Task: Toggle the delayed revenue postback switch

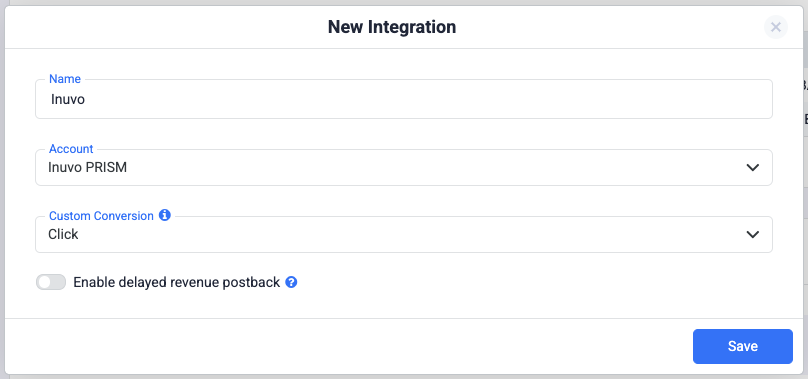Action: [51, 282]
